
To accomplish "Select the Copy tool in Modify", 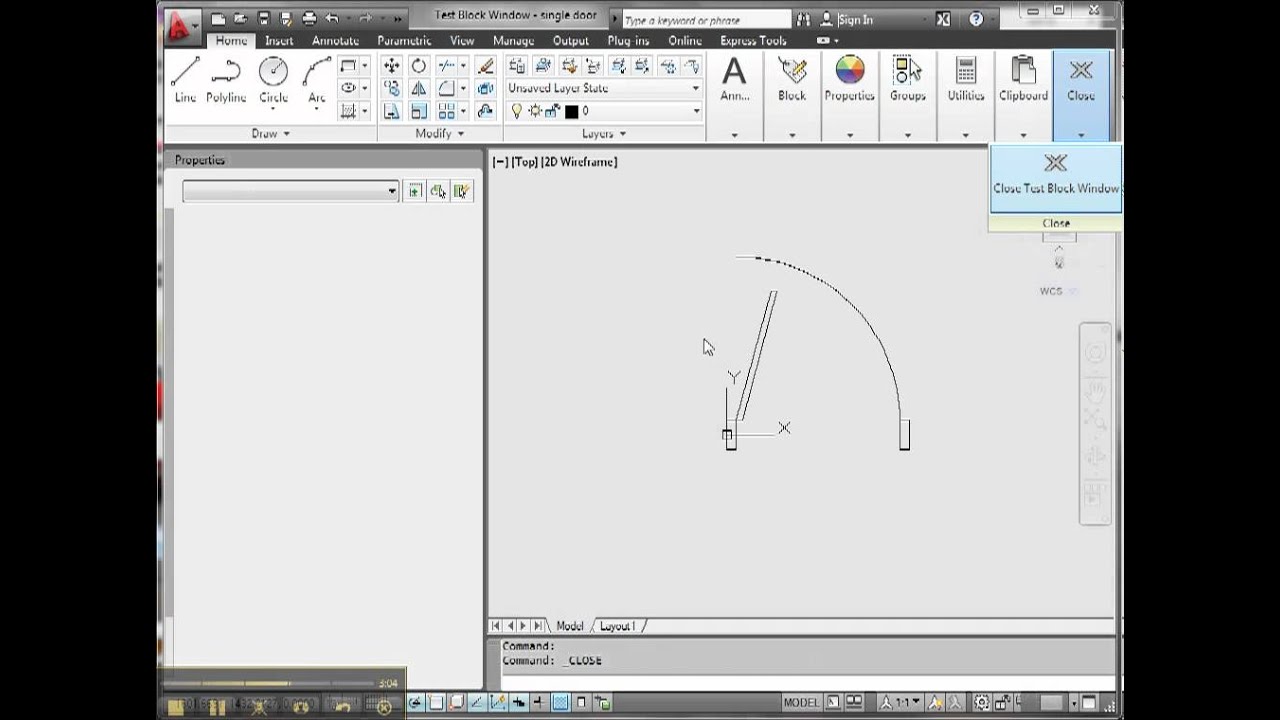I will tap(391, 88).
